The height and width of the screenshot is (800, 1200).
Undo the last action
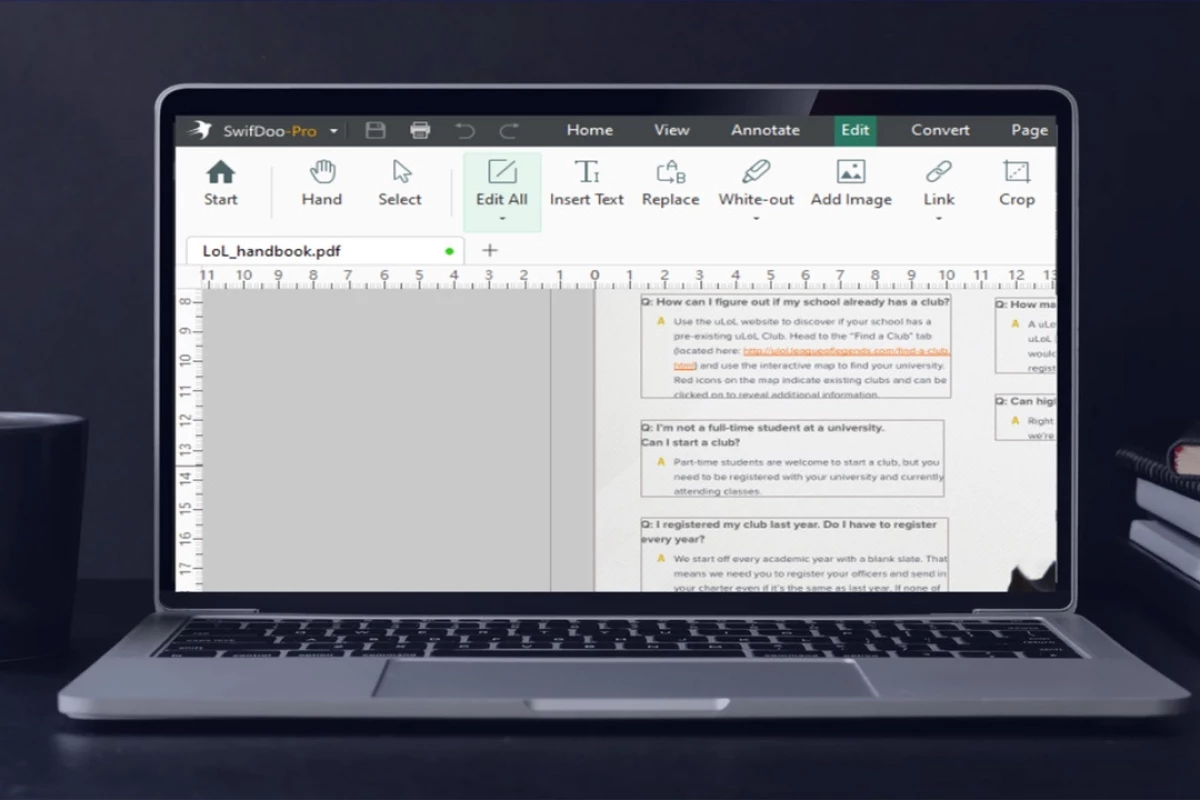point(464,130)
